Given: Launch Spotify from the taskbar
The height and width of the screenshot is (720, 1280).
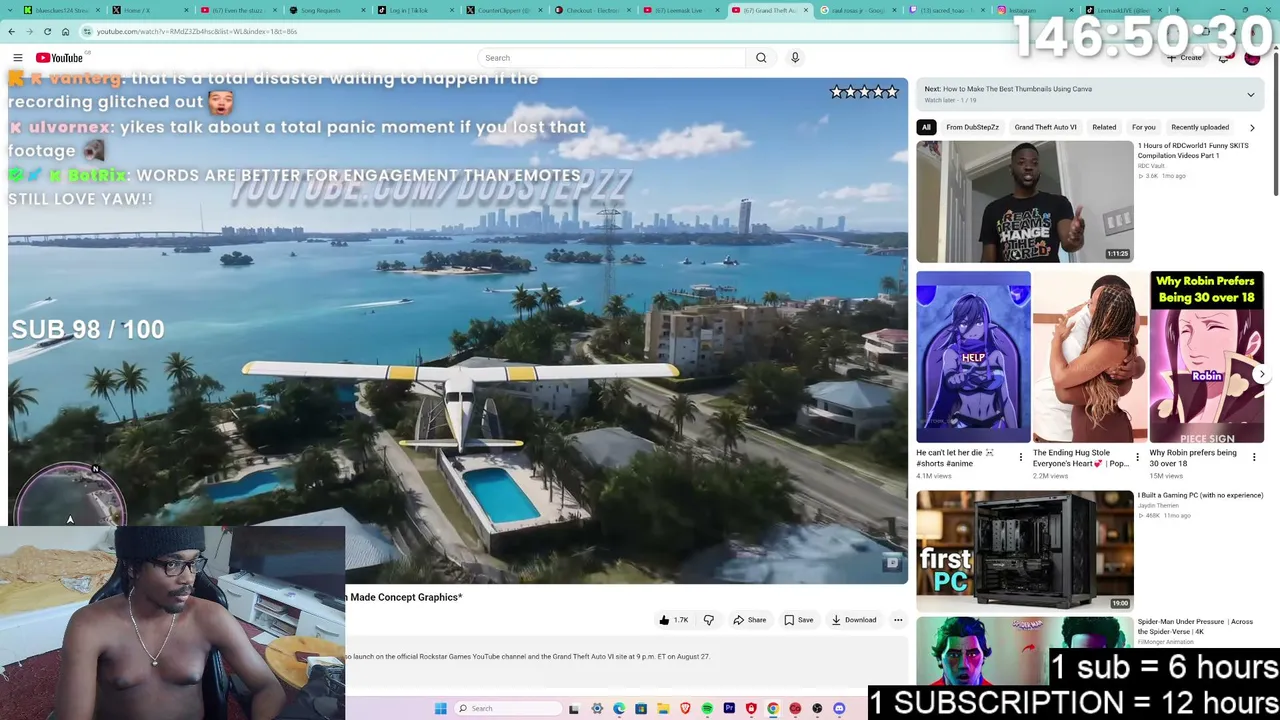Looking at the screenshot, I should pos(707,709).
